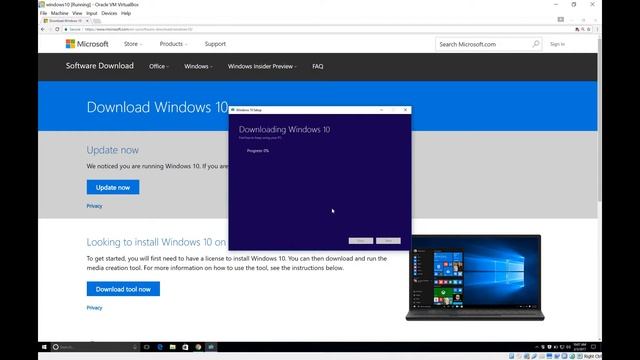Screen dimensions: 640x360
Task: Open VirtualBox Devices menu
Action: tap(109, 13)
